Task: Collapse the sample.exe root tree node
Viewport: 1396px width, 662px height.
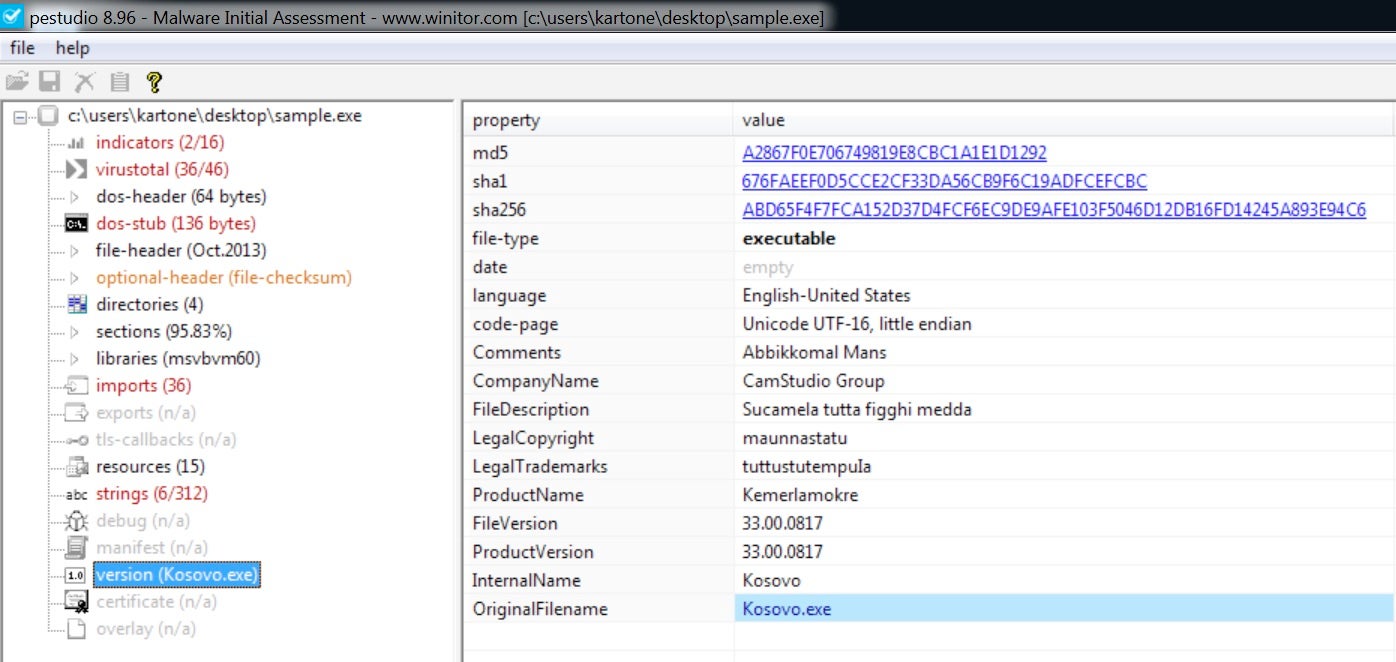Action: [21, 117]
